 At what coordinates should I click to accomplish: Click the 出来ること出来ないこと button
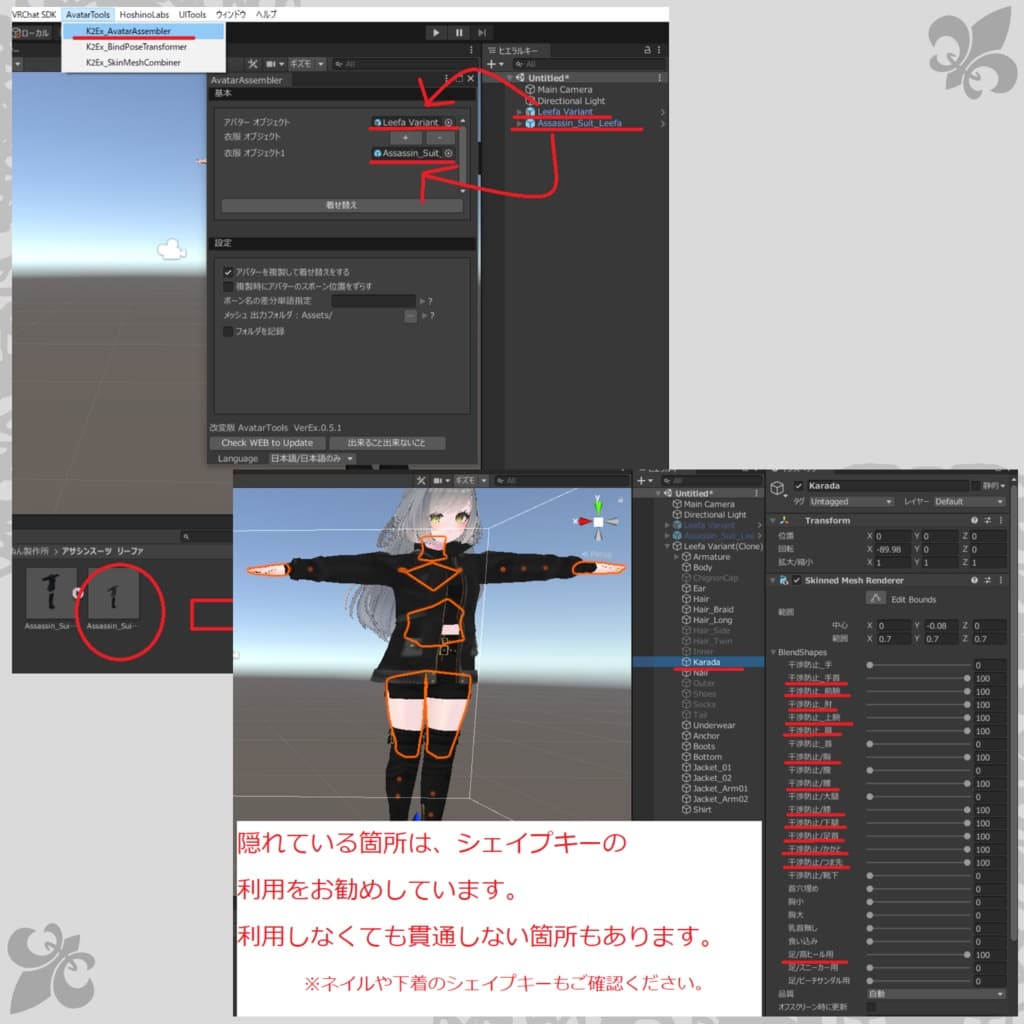pos(386,443)
